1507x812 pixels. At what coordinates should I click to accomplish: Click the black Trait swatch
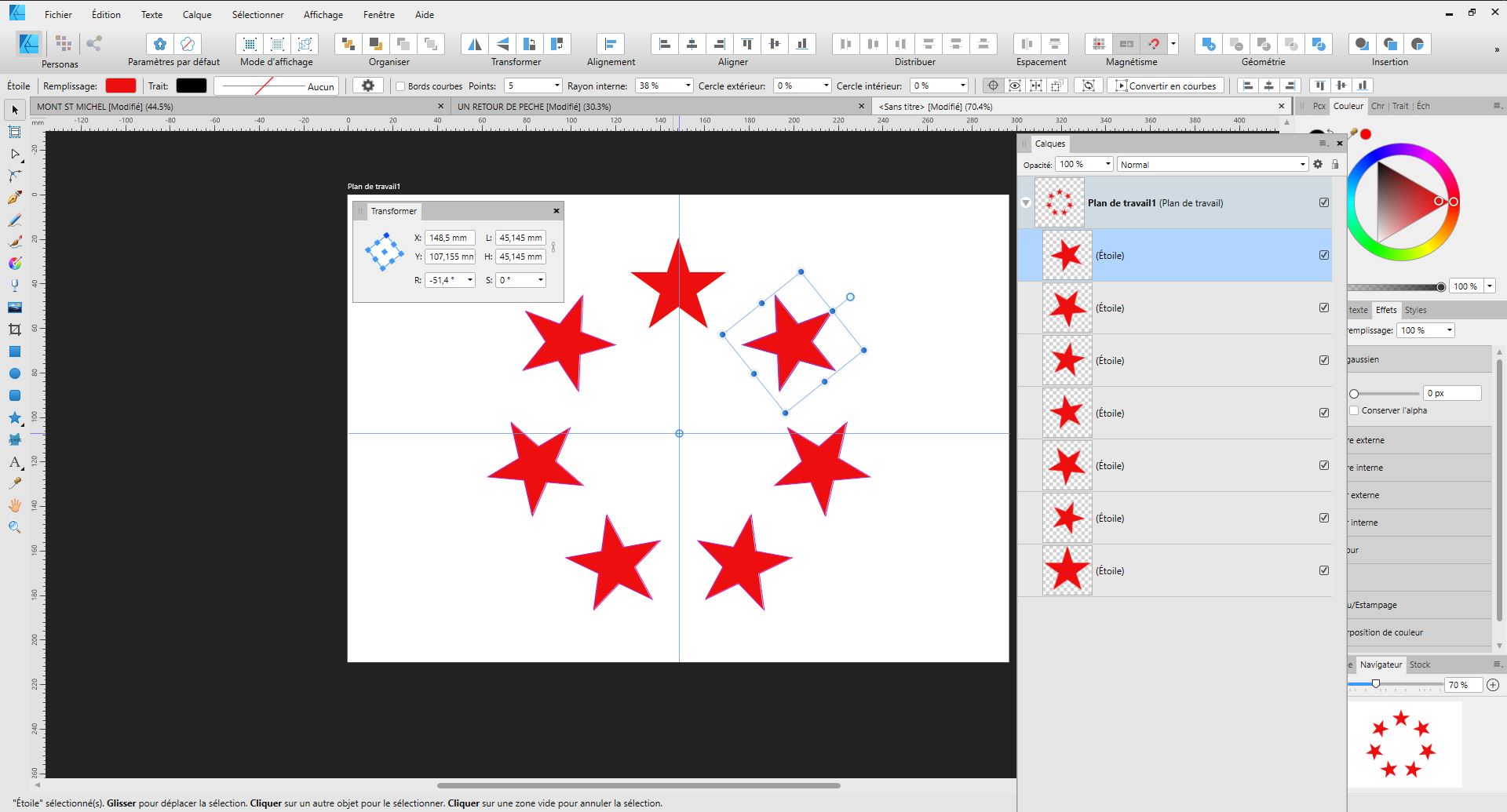[191, 86]
